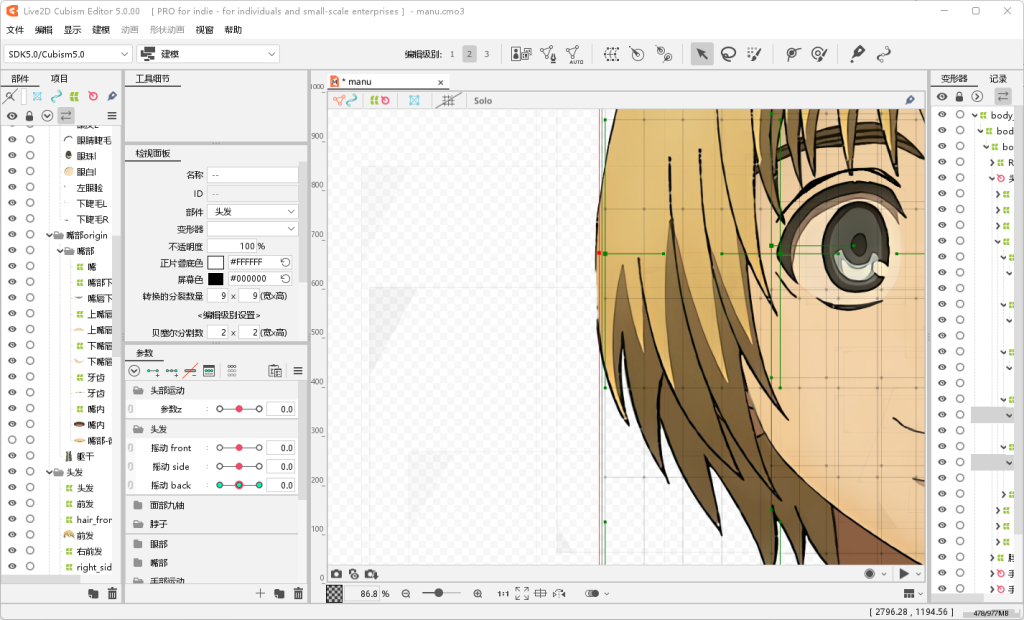
Task: Click zoom in magnifier below canvas
Action: point(478,594)
